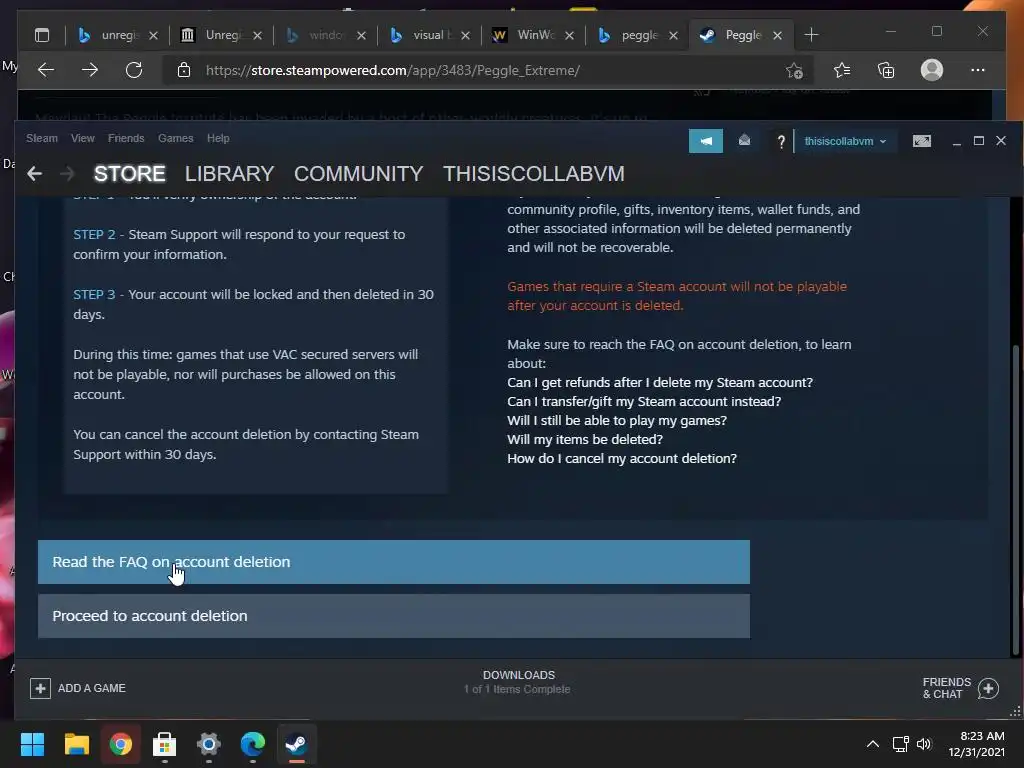The width and height of the screenshot is (1024, 768).
Task: Open the Games menu
Action: pyautogui.click(x=176, y=138)
